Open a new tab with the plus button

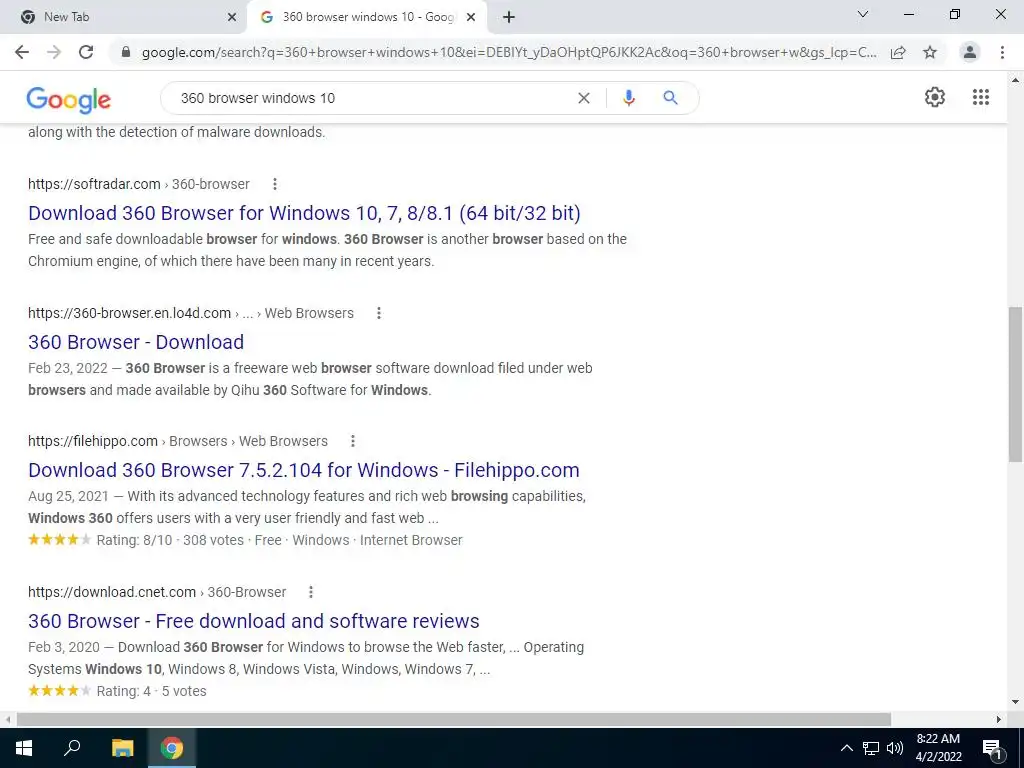pyautogui.click(x=509, y=17)
